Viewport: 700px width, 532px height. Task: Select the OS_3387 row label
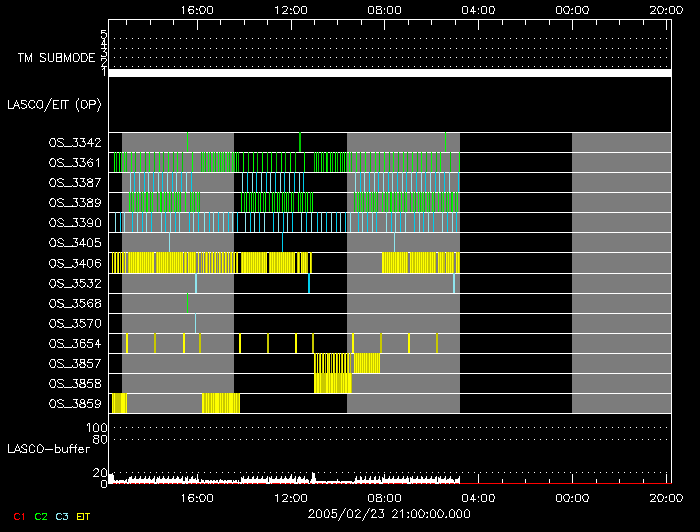click(75, 183)
